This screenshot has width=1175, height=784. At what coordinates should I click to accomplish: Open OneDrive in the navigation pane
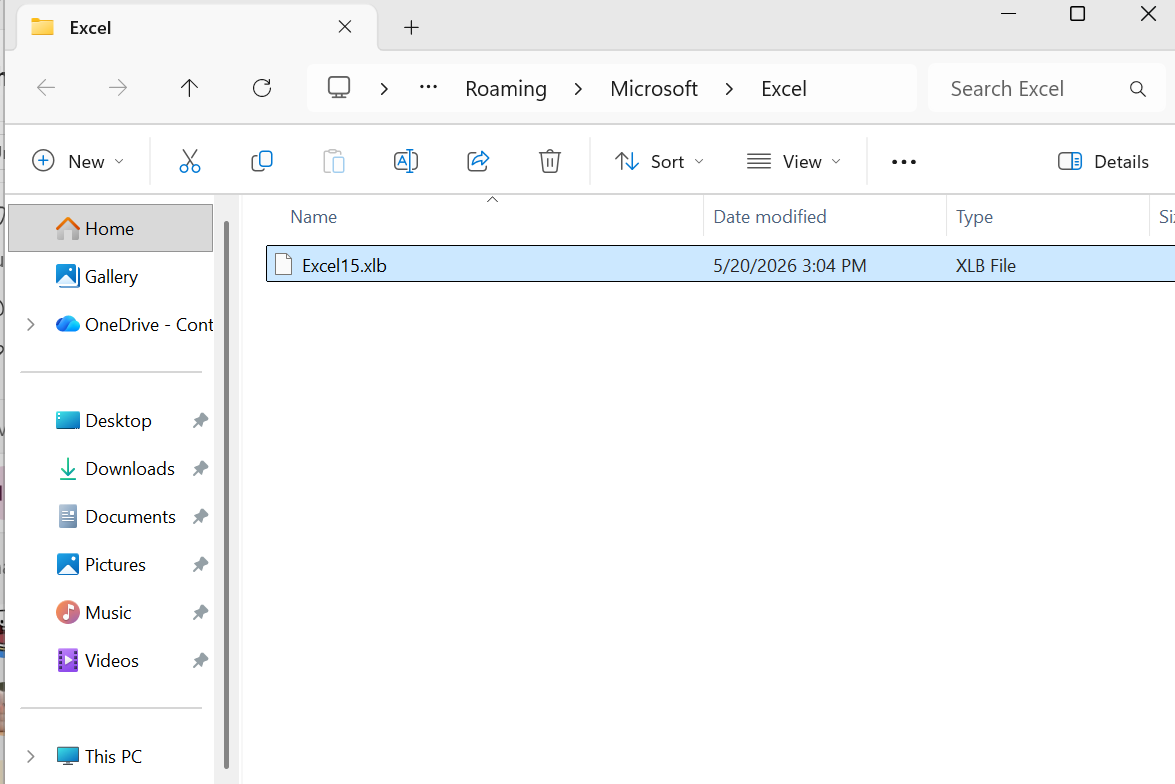[x=135, y=325]
